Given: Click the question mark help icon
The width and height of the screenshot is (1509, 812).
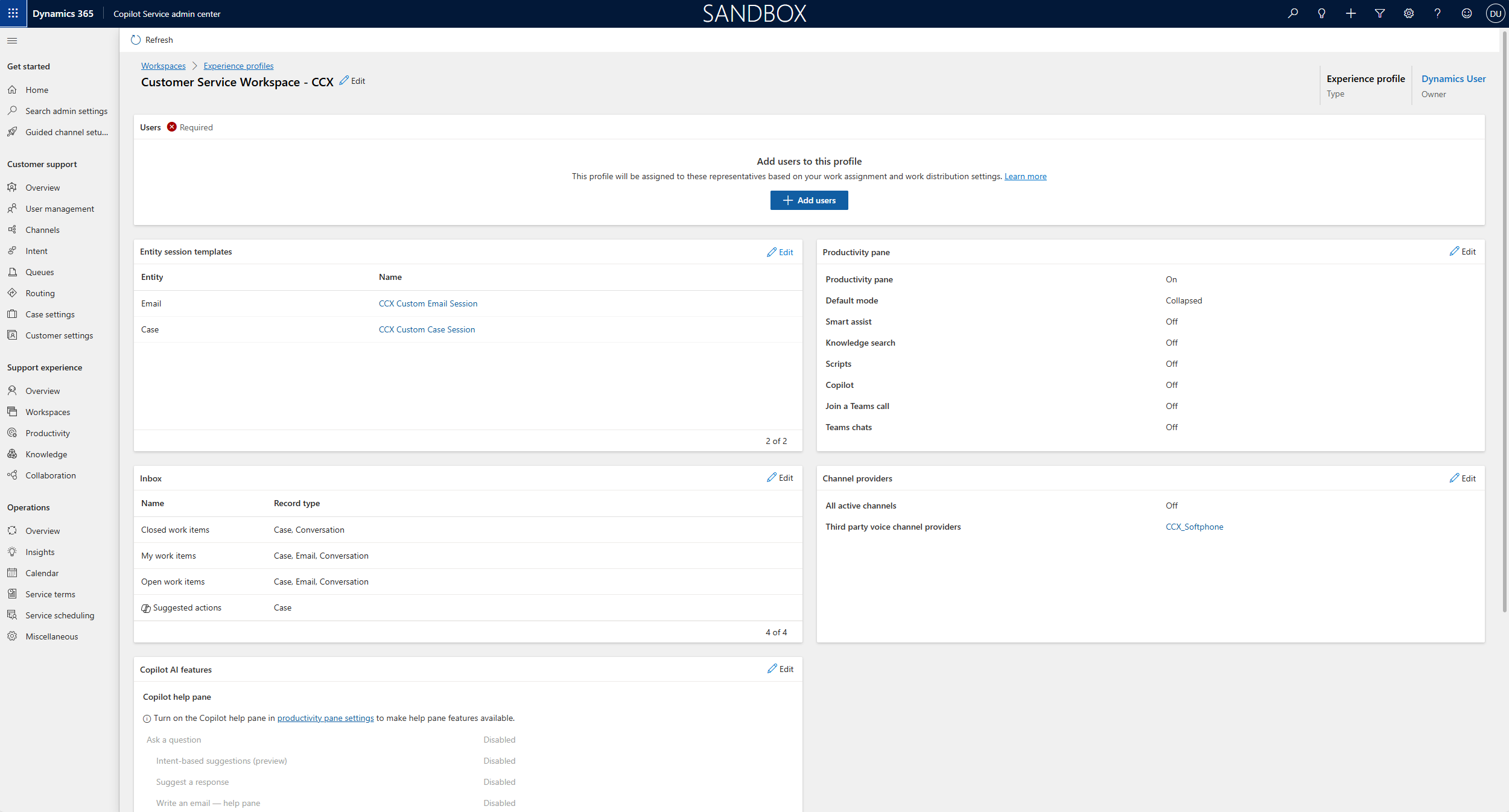Looking at the screenshot, I should point(1437,13).
